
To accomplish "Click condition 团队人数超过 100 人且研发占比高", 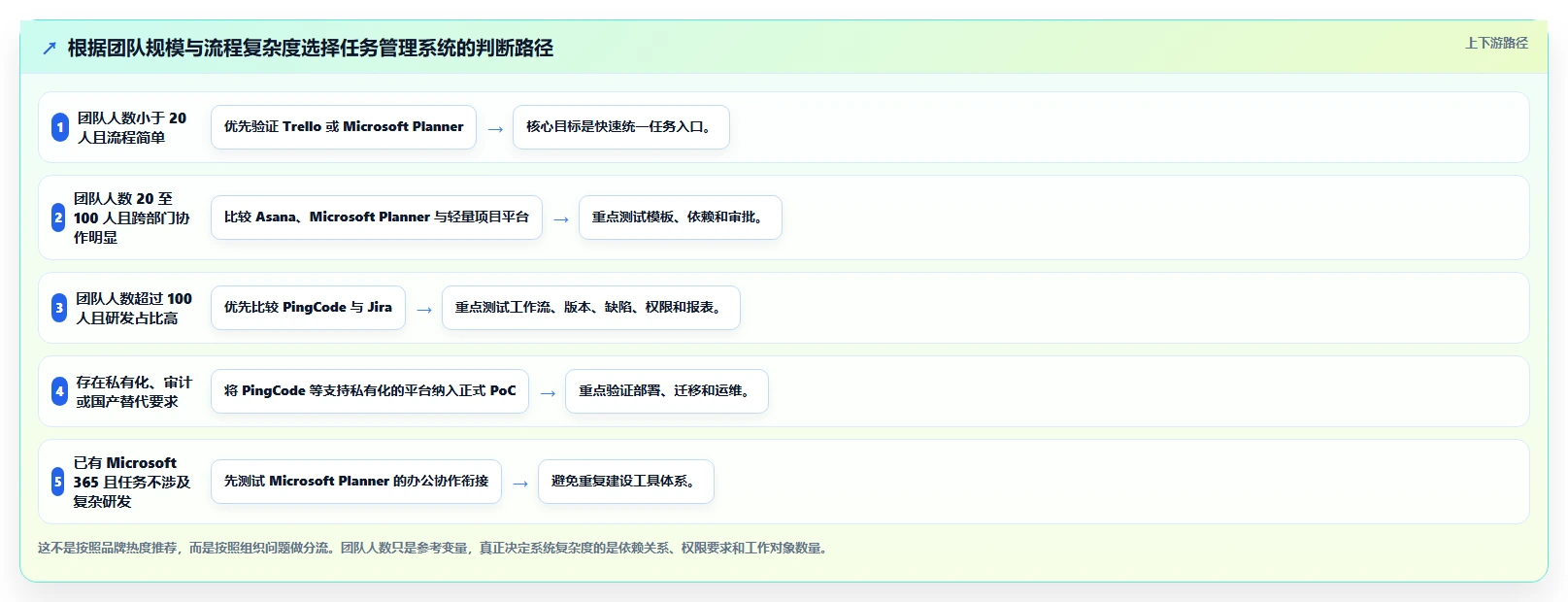I will tap(134, 308).
